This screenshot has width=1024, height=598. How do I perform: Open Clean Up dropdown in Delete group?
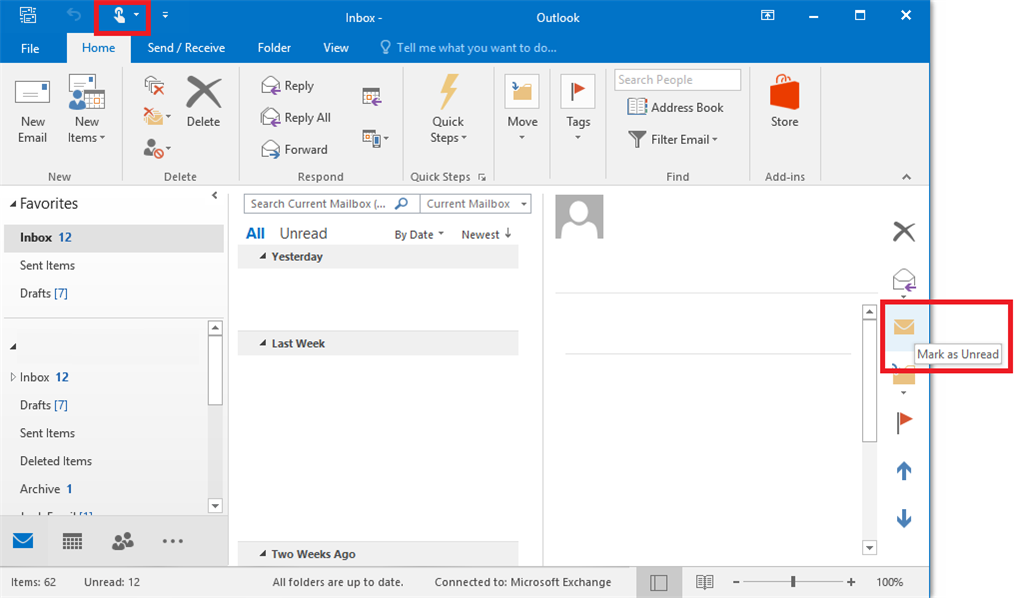coord(157,117)
